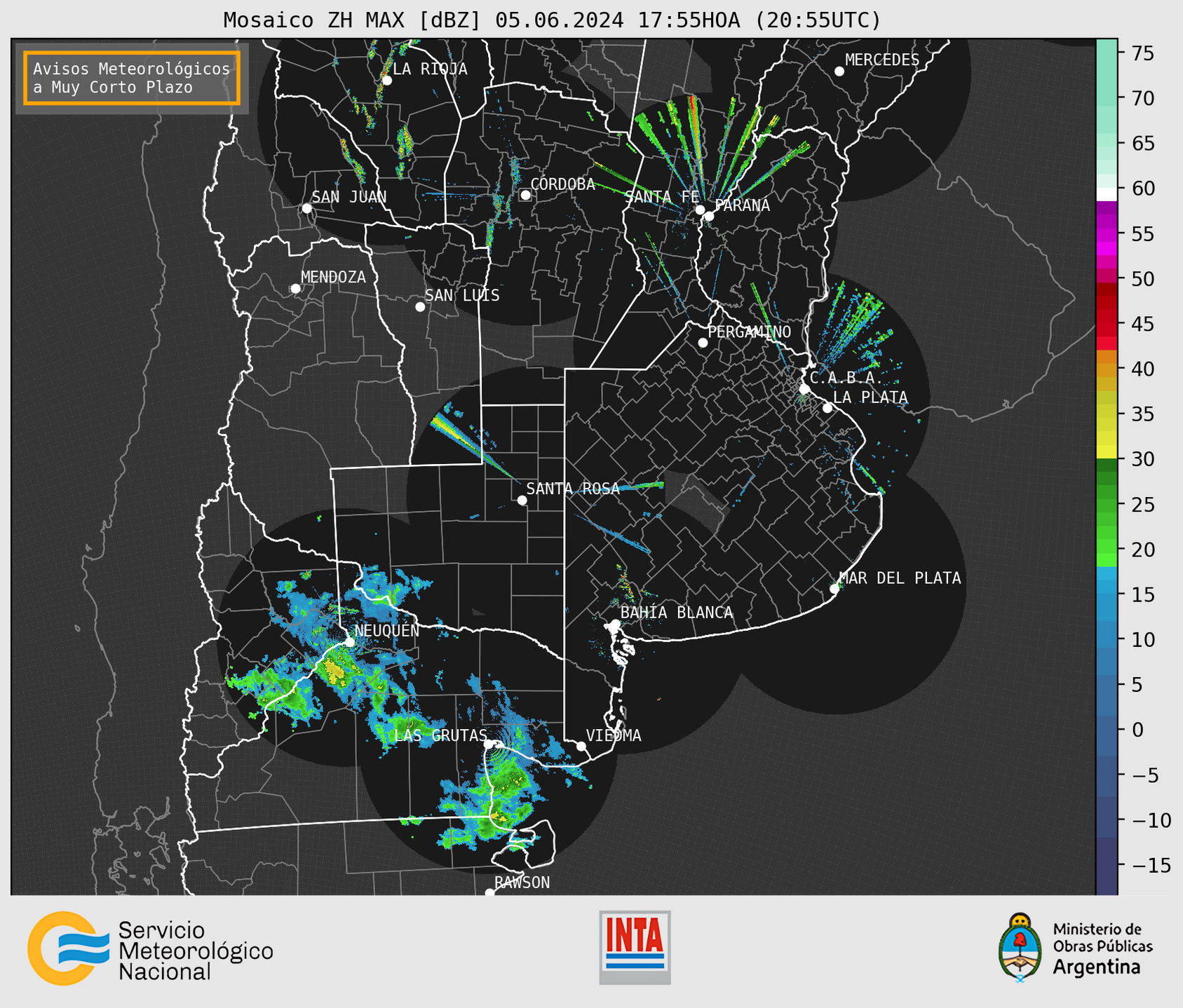The width and height of the screenshot is (1183, 1008).
Task: Click the Ministerio de Obras Públicas text
Action: 1102,937
